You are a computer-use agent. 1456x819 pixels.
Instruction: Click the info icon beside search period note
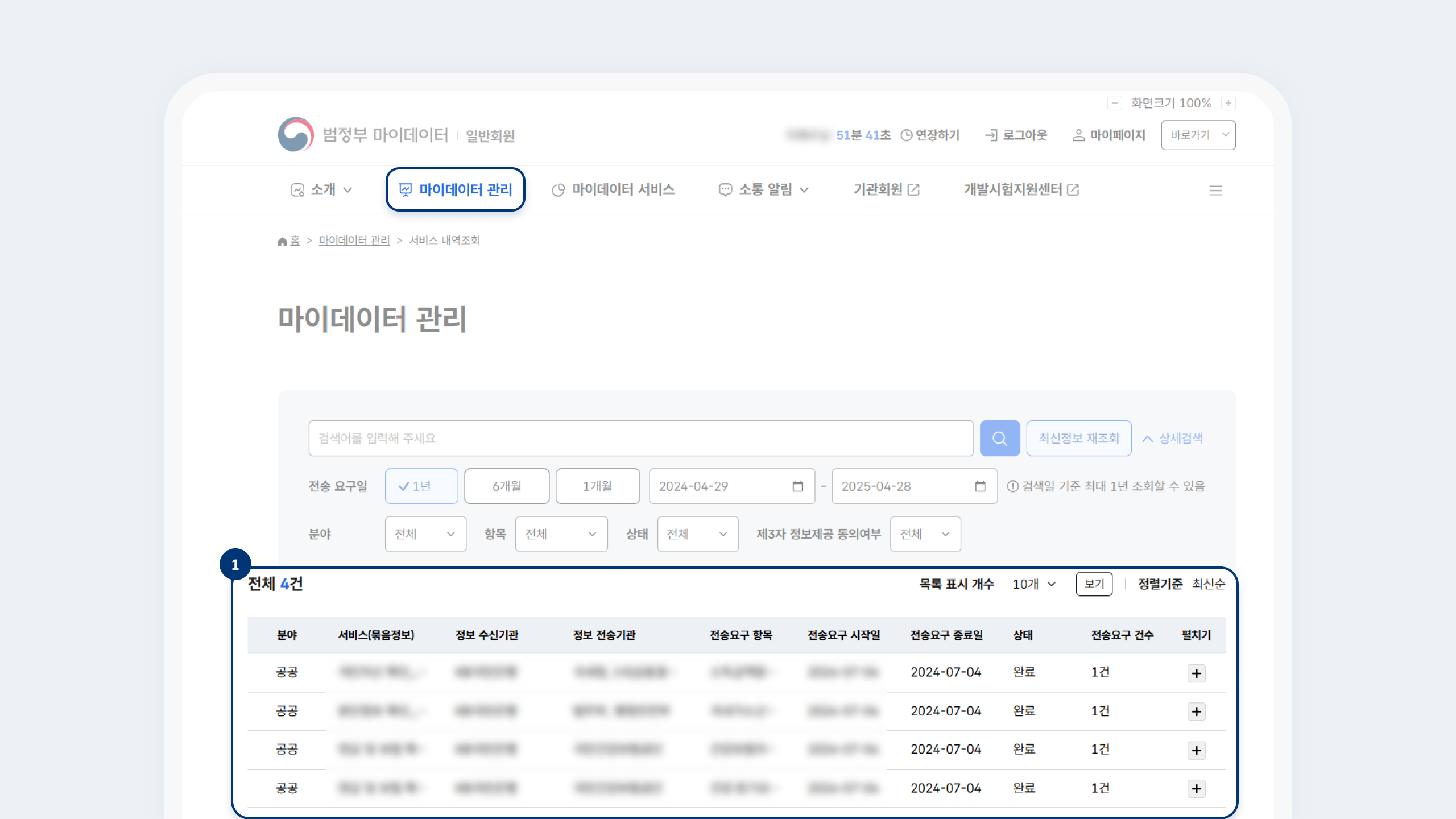[x=1012, y=486]
